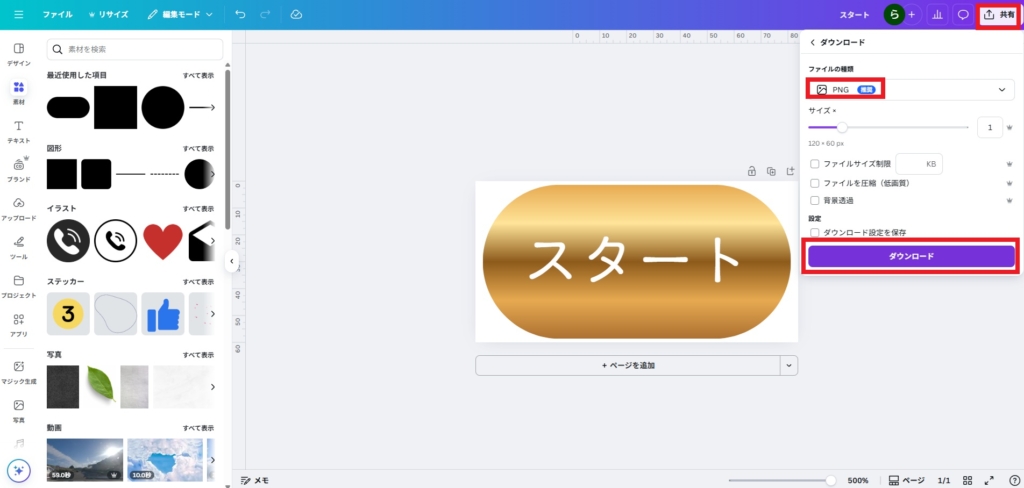Check the ファイルを圧縮 (低画質) option
This screenshot has height=488, width=1024.
(815, 183)
